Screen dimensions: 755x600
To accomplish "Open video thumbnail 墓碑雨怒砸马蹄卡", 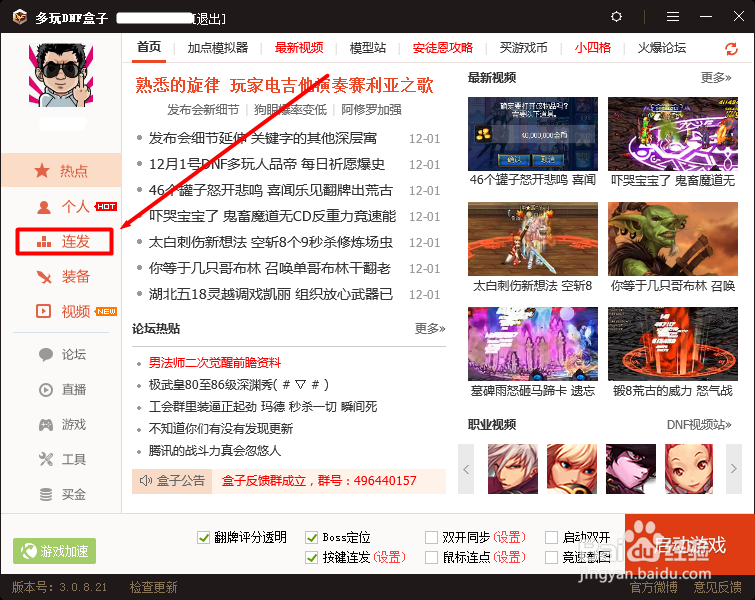I will (533, 344).
